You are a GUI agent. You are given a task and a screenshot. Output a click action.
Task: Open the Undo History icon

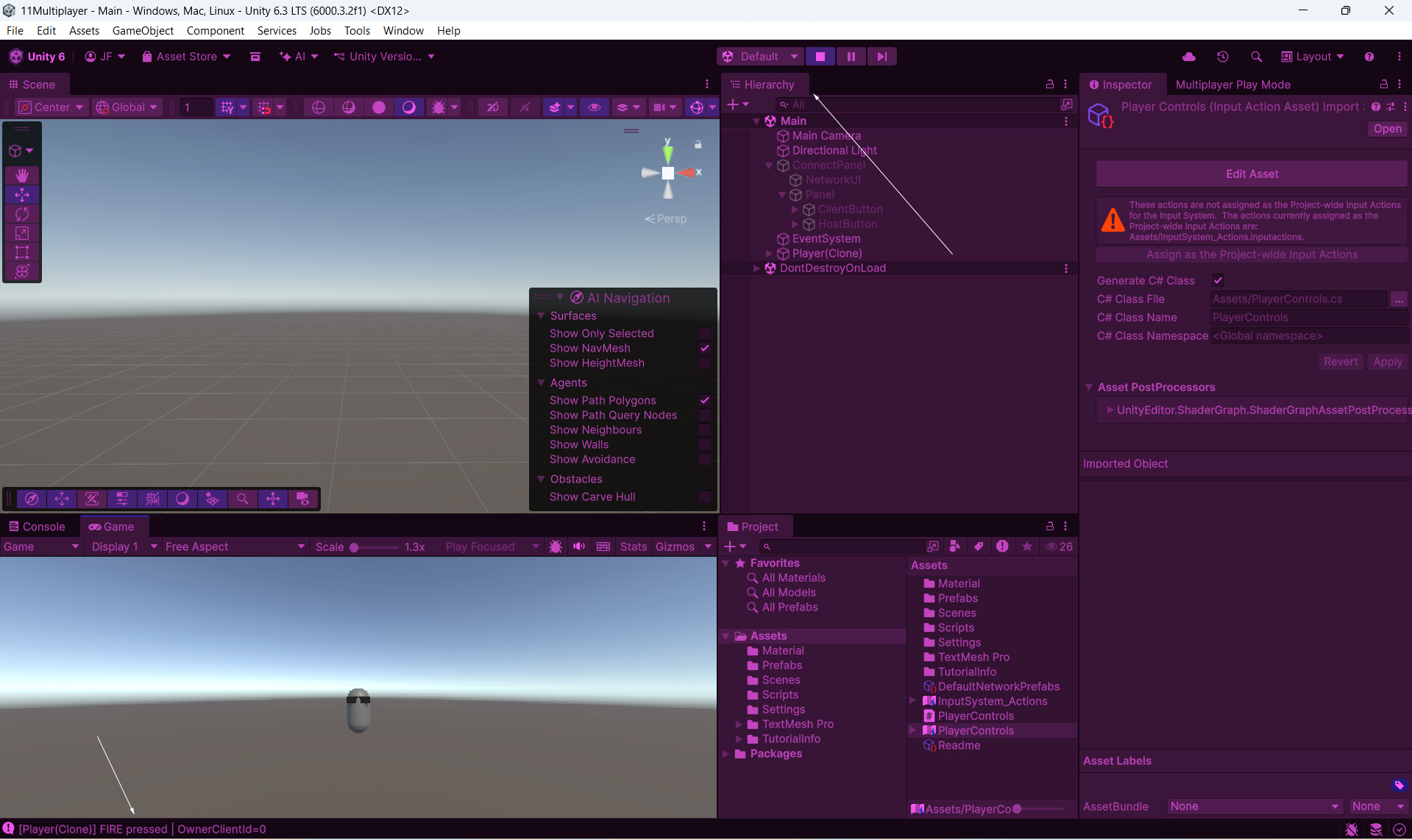[1222, 57]
